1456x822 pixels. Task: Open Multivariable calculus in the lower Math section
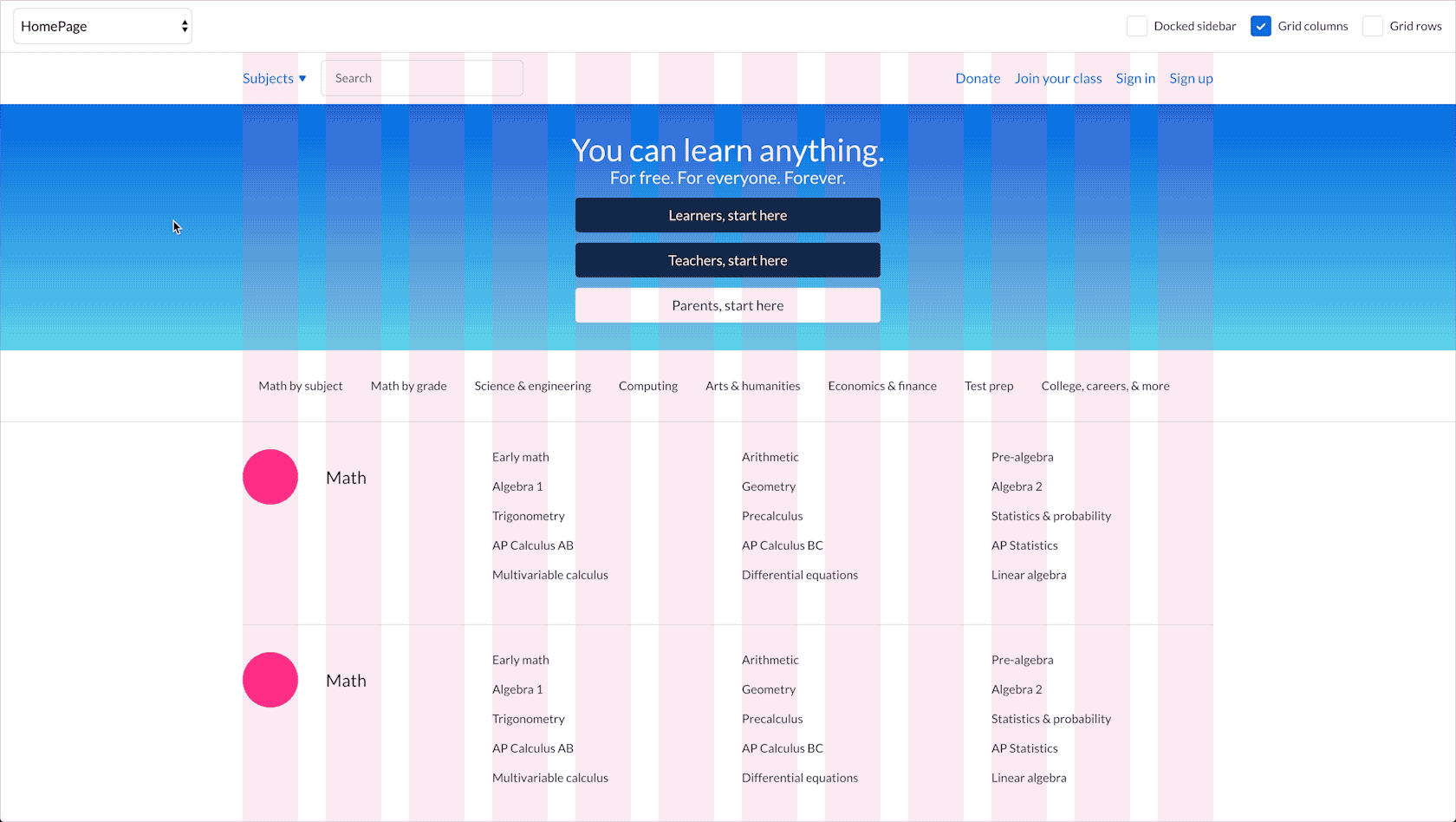(x=550, y=778)
